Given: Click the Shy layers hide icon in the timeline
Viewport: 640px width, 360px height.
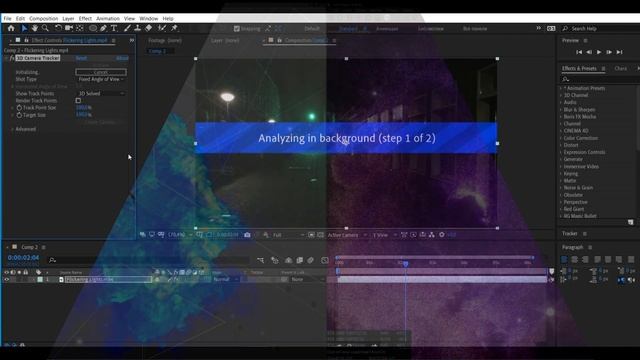Looking at the screenshot, I should (x=289, y=260).
